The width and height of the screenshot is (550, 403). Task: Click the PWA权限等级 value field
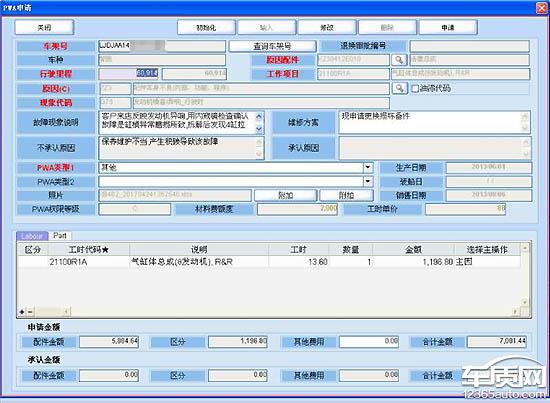tap(135, 209)
